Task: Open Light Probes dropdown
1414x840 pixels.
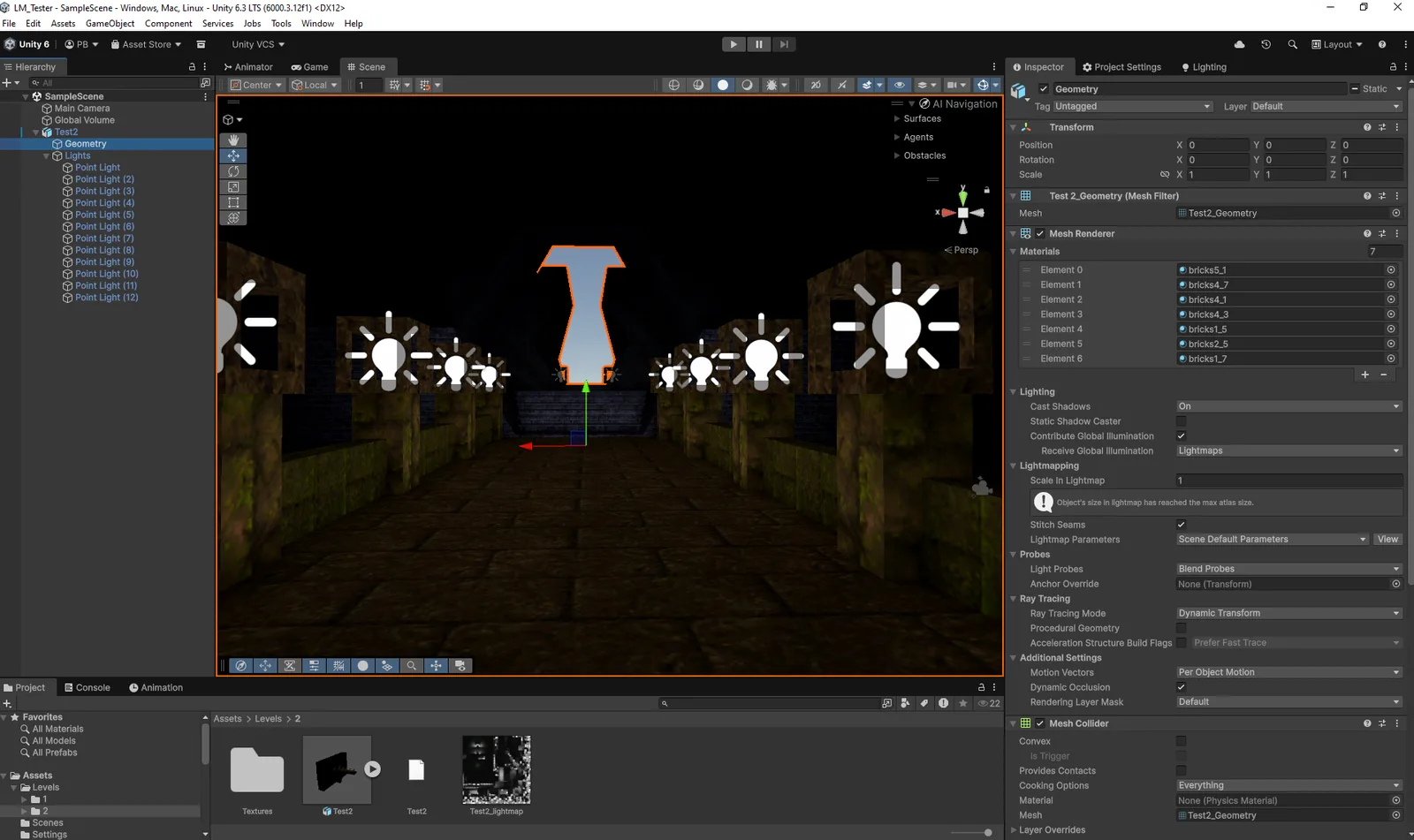Action: (x=1289, y=569)
